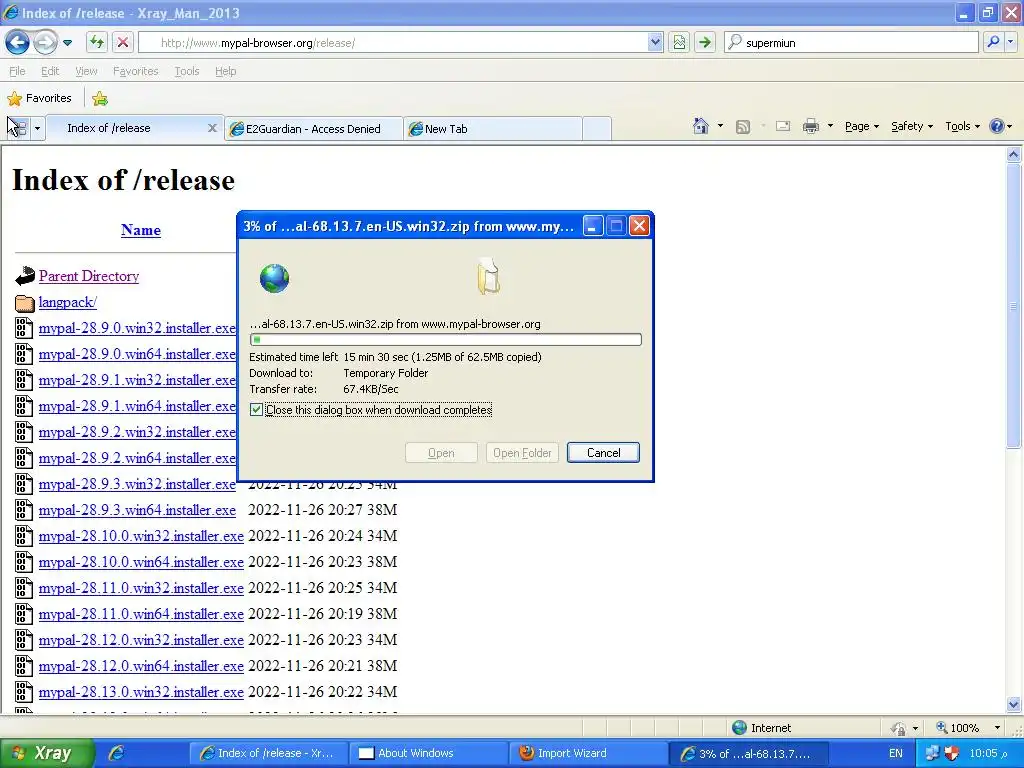Open a blank new tab button
The height and width of the screenshot is (768, 1024).
coord(596,129)
